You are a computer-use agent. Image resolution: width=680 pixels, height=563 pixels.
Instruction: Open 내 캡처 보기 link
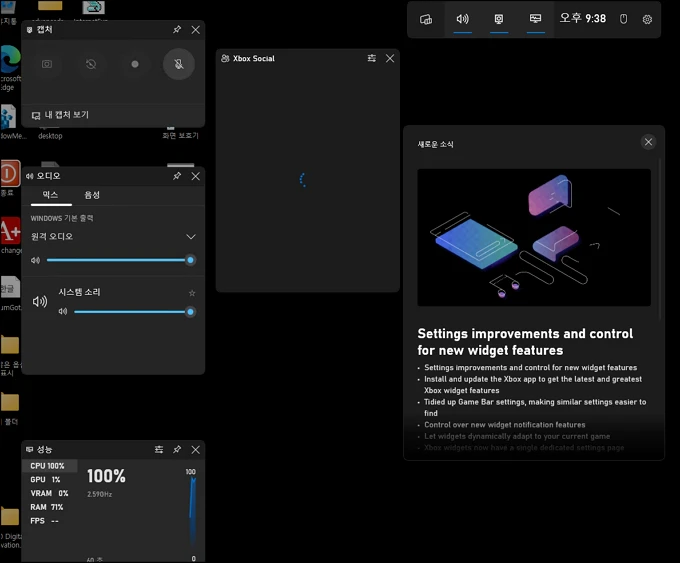60,115
